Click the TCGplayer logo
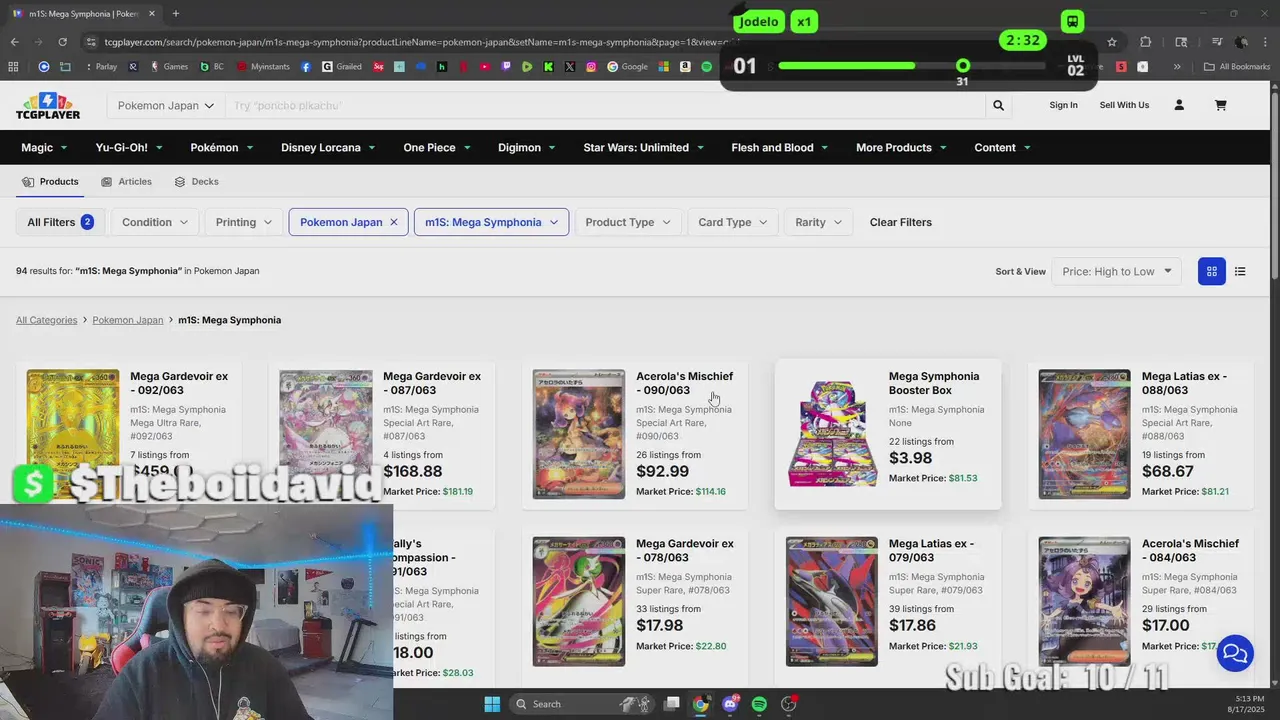 48,106
